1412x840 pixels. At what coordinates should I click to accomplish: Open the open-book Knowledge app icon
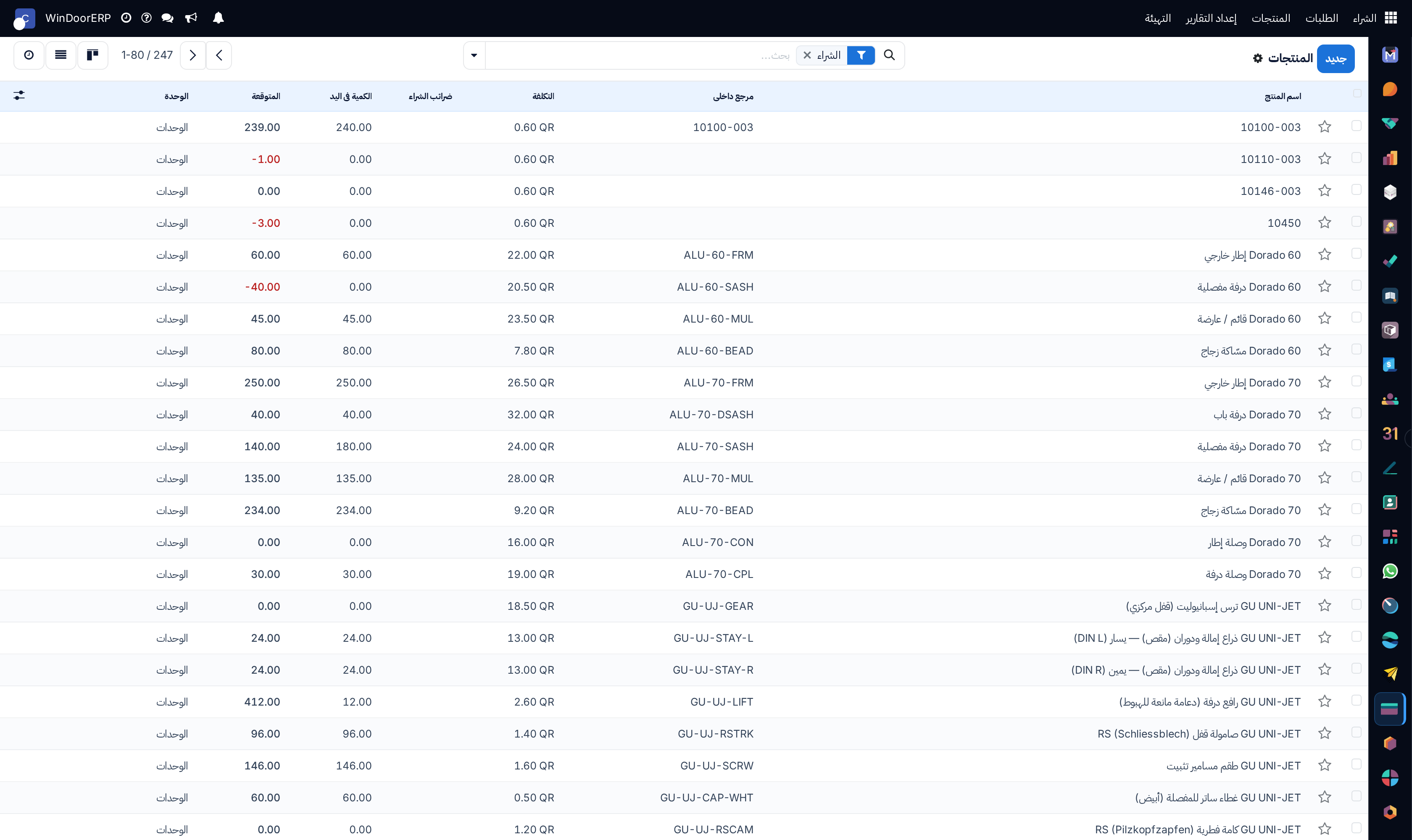pyautogui.click(x=1390, y=296)
